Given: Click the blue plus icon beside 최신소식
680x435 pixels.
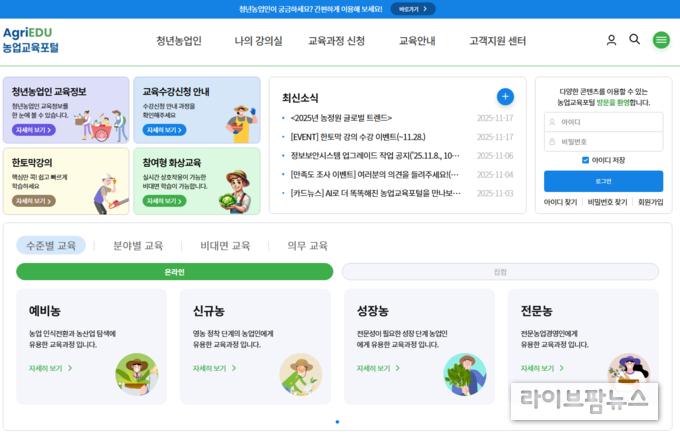Looking at the screenshot, I should pyautogui.click(x=505, y=97).
